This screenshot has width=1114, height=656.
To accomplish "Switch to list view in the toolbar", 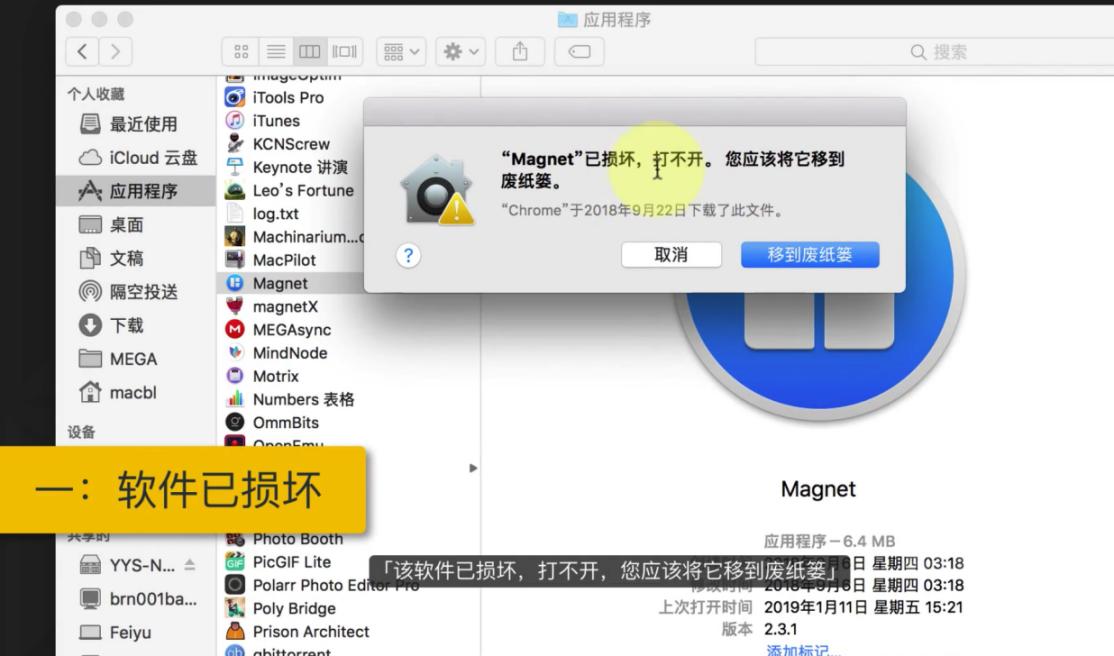I will pos(274,51).
